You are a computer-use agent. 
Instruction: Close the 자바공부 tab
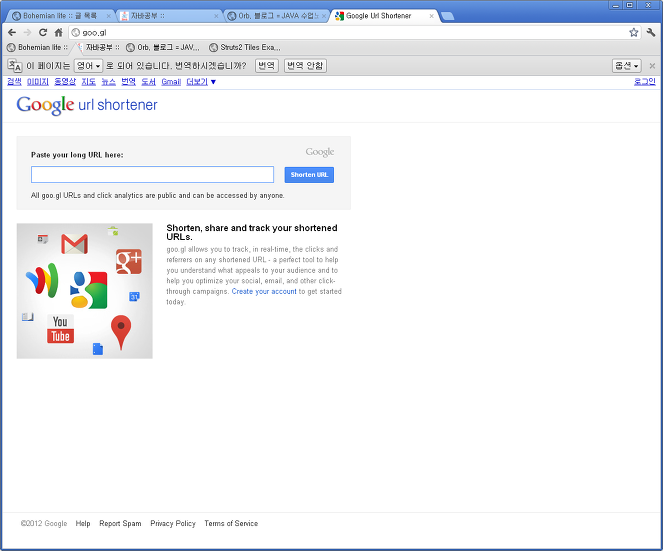[216, 16]
